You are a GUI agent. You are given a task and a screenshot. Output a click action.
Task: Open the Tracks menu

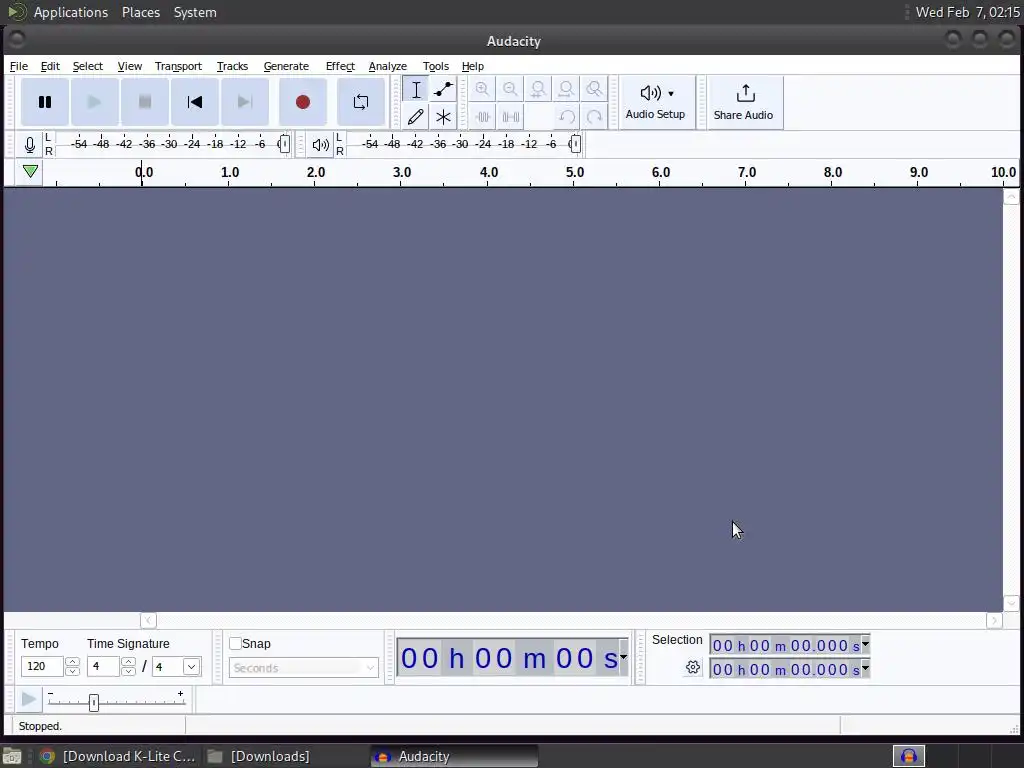pos(232,66)
